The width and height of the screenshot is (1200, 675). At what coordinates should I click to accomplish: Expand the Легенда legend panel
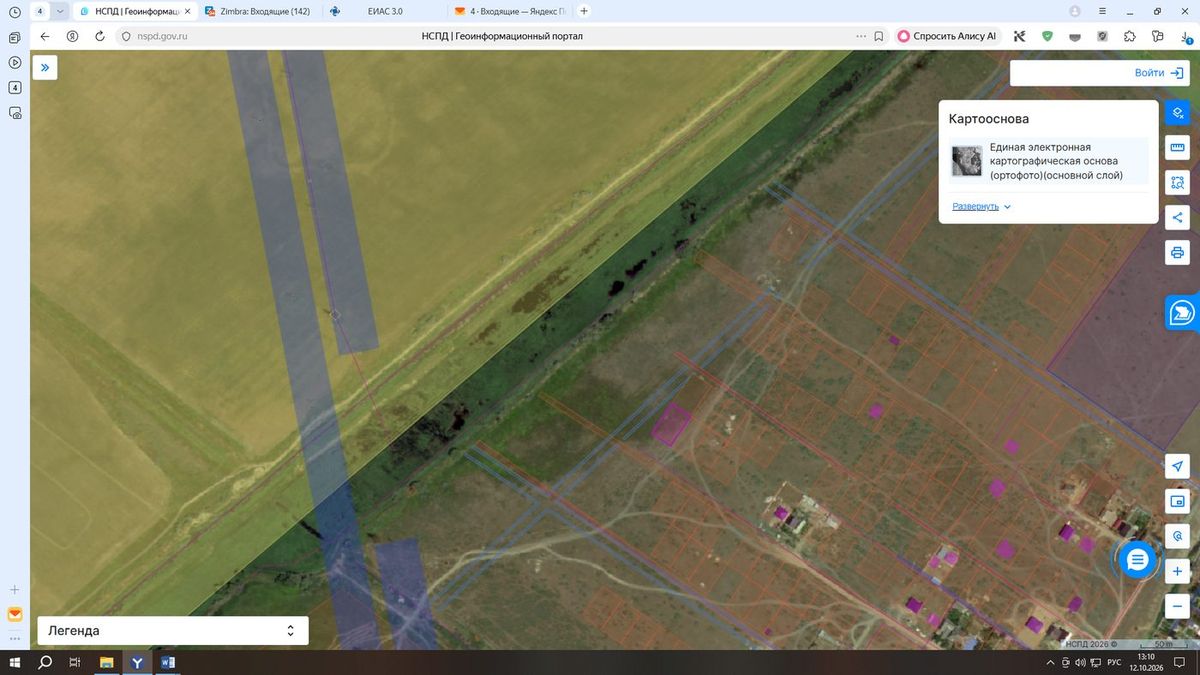coord(173,631)
